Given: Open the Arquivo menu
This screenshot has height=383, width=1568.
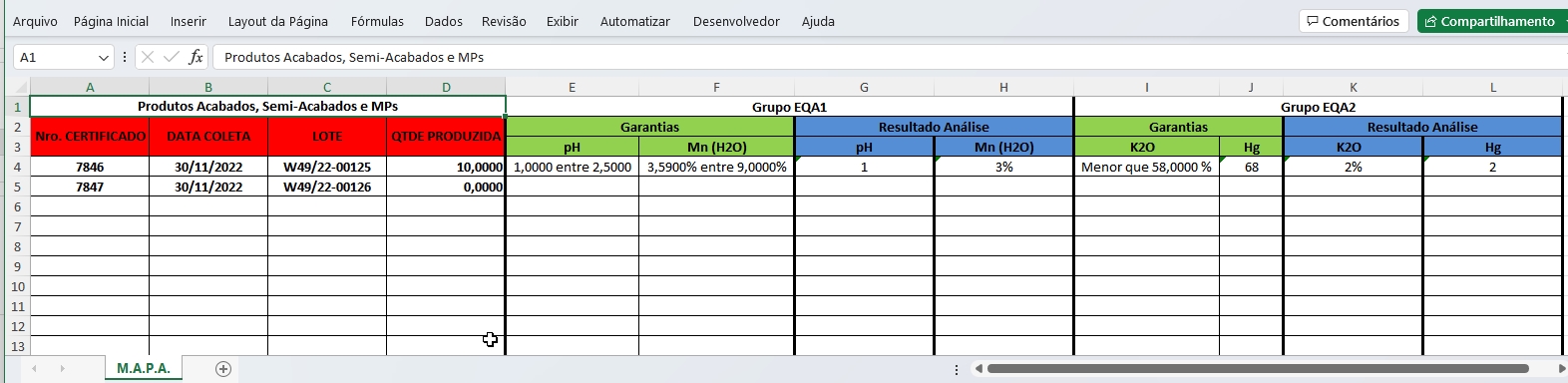Looking at the screenshot, I should pyautogui.click(x=35, y=21).
